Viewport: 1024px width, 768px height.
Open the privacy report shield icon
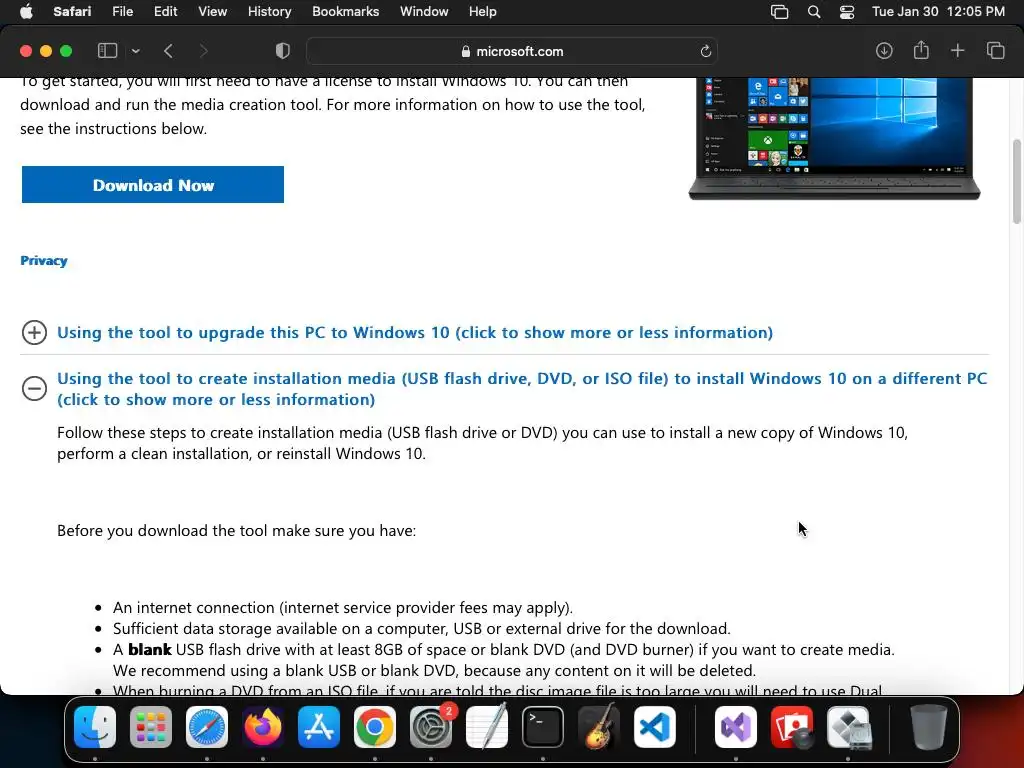click(x=283, y=51)
